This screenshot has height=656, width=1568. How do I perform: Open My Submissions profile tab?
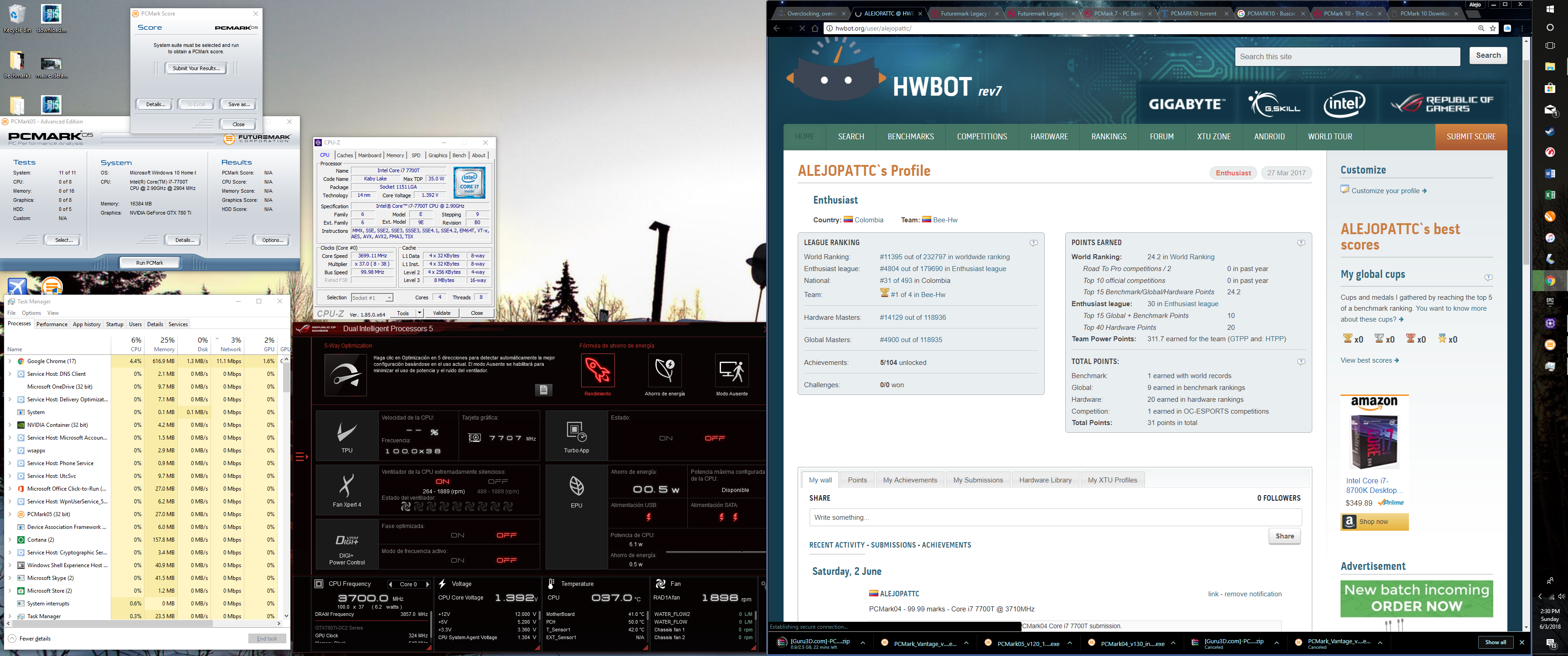tap(978, 480)
